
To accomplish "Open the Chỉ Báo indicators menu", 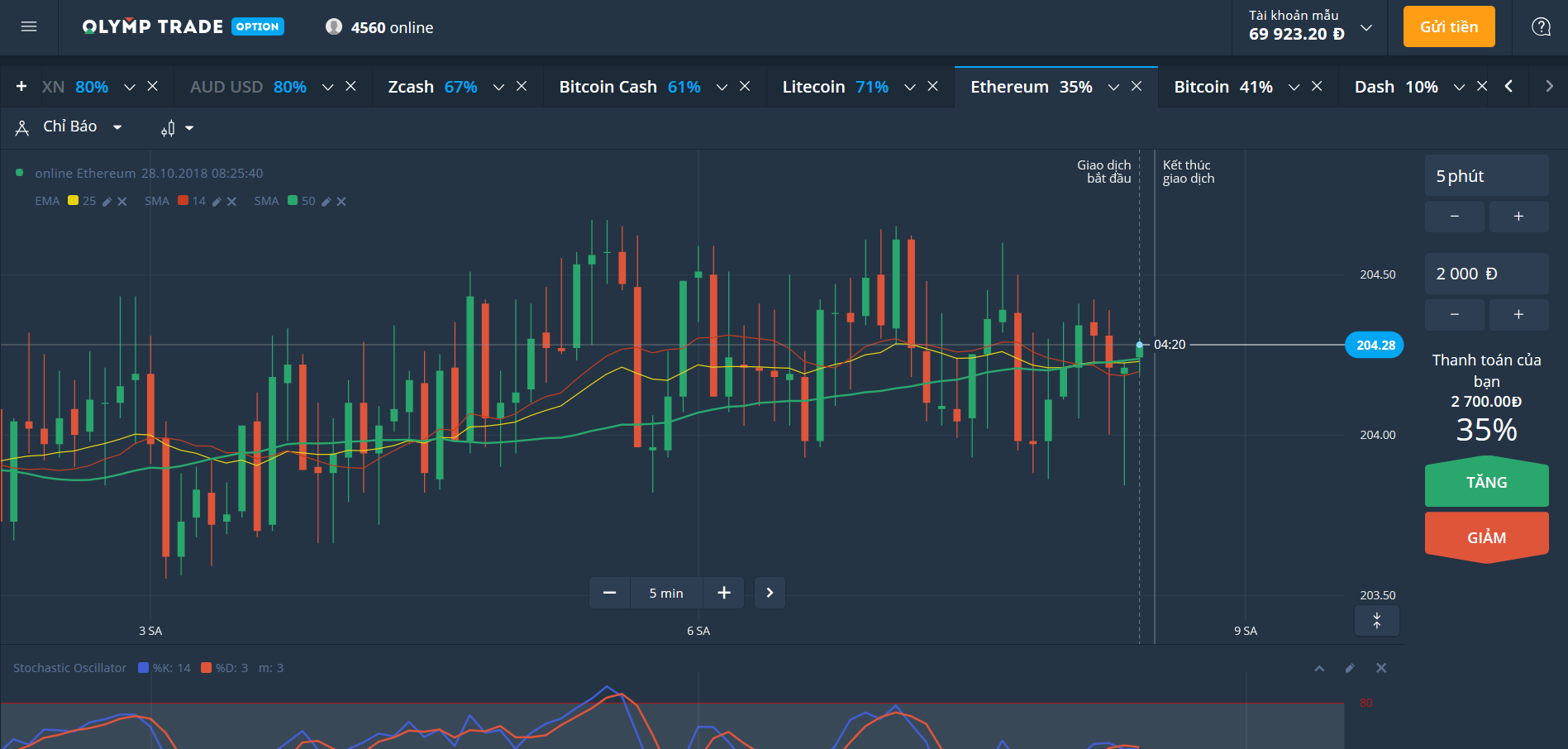I will (x=69, y=127).
